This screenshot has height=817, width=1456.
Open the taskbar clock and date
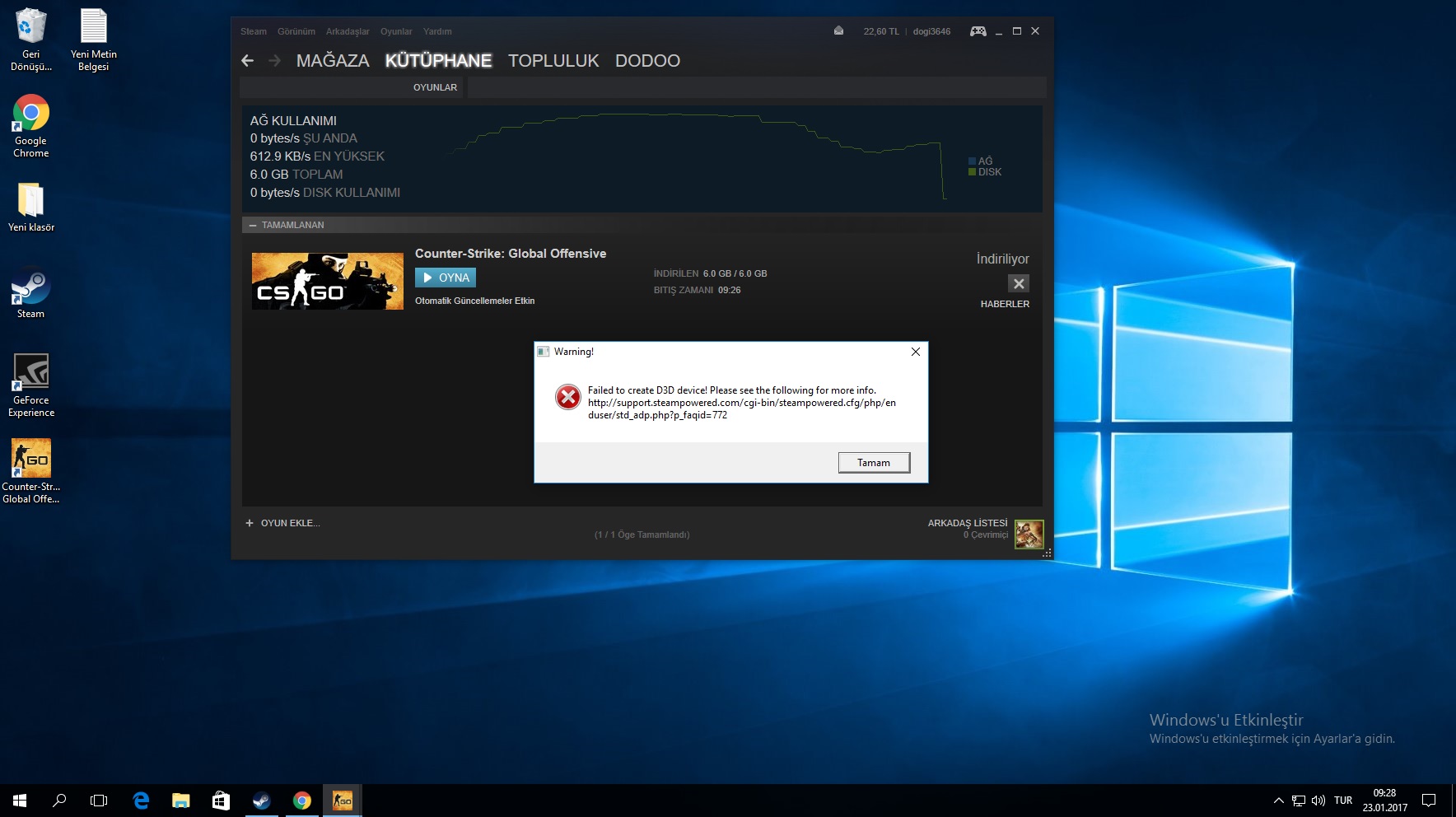pos(1384,801)
